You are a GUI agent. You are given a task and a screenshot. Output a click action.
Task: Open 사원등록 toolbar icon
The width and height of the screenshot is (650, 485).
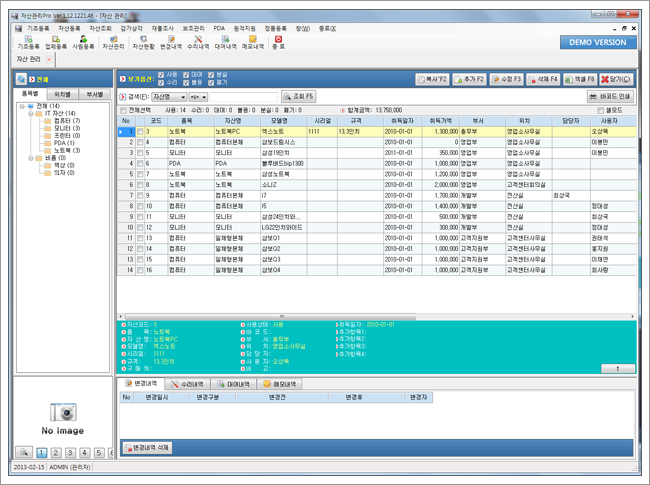click(83, 42)
